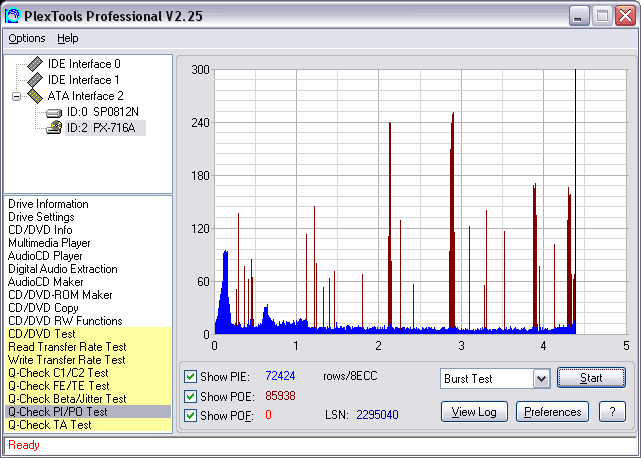Open the Help menu
Viewport: 641px width, 458px height.
[x=67, y=38]
